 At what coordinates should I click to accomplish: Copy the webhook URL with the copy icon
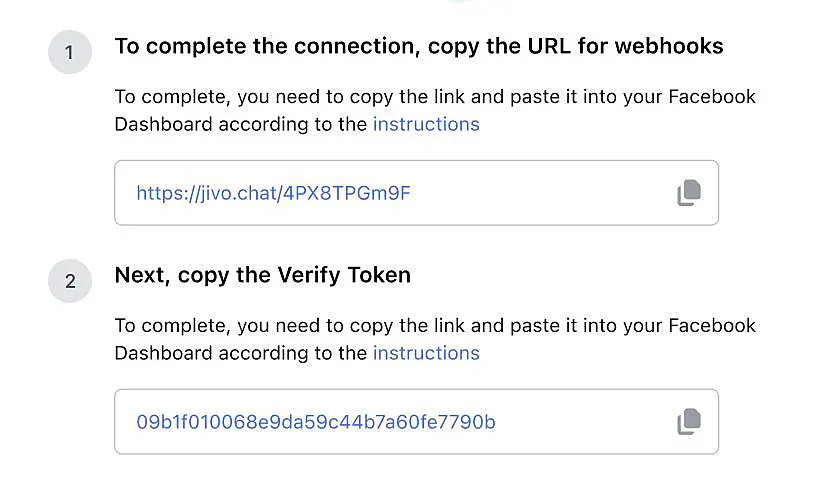tap(688, 193)
